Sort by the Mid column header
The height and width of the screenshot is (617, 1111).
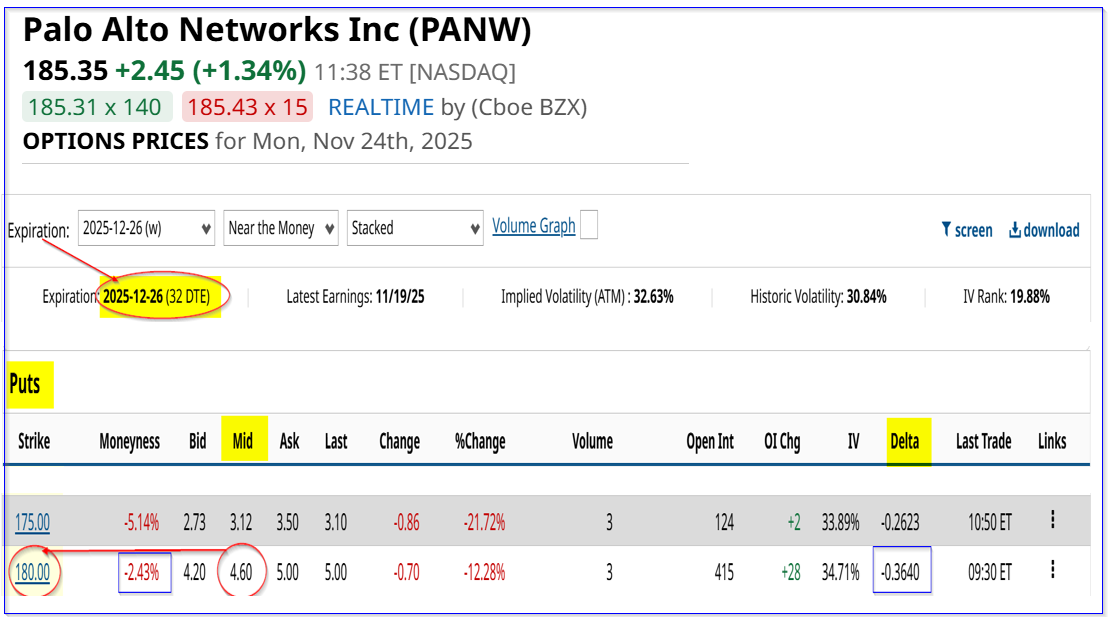pos(242,441)
